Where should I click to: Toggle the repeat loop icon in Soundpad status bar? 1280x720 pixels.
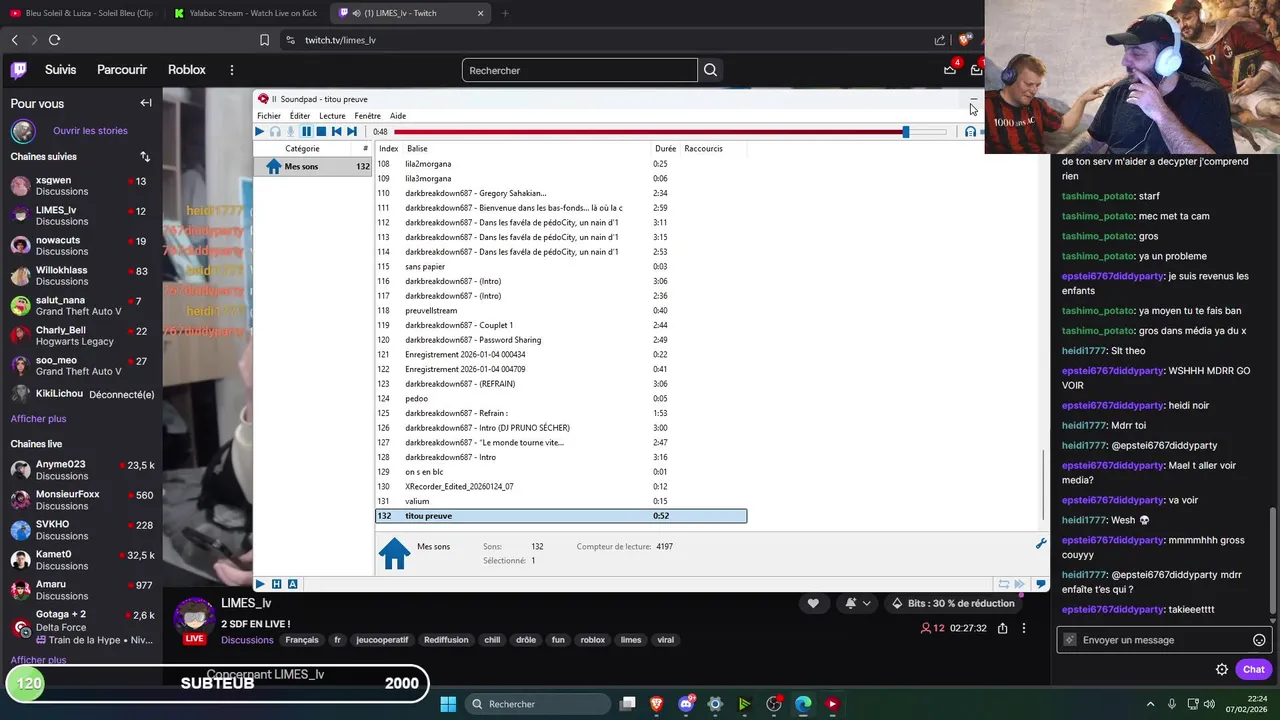1003,584
